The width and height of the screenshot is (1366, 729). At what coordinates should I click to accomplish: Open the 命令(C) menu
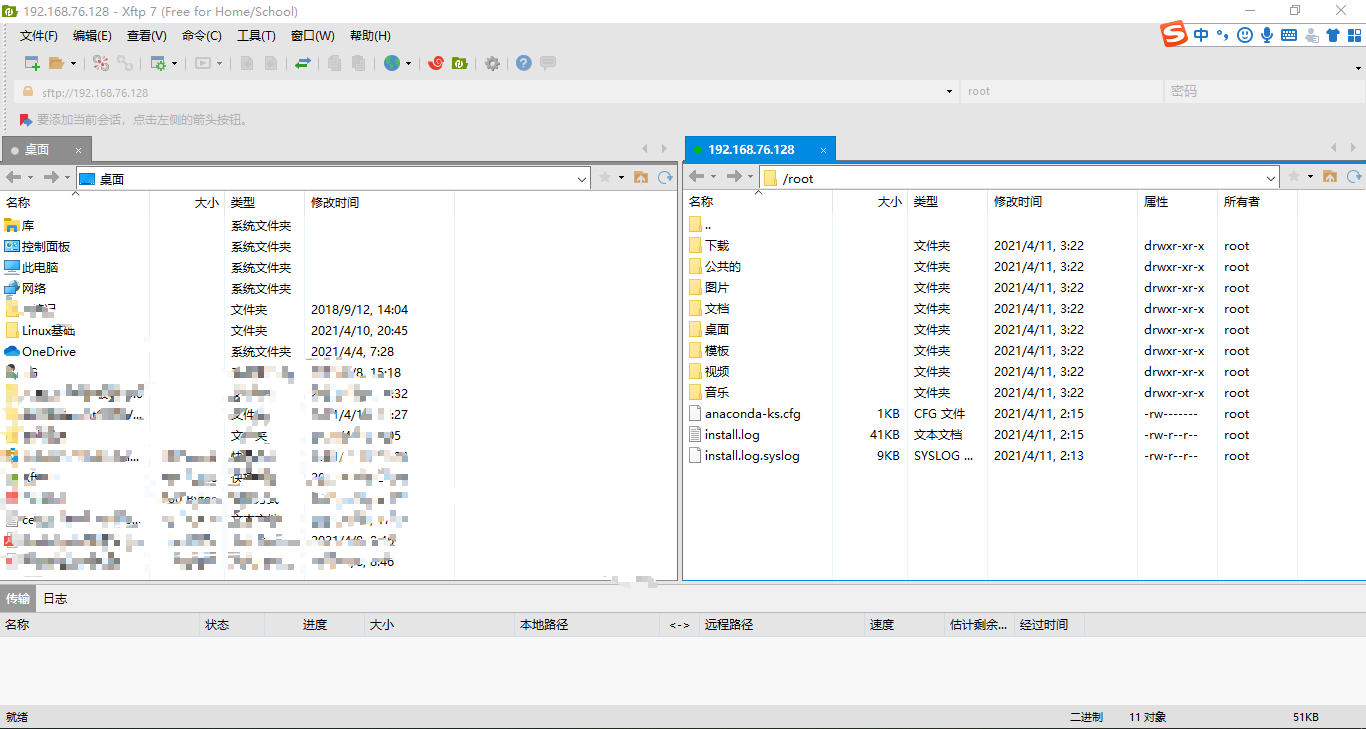click(x=201, y=35)
